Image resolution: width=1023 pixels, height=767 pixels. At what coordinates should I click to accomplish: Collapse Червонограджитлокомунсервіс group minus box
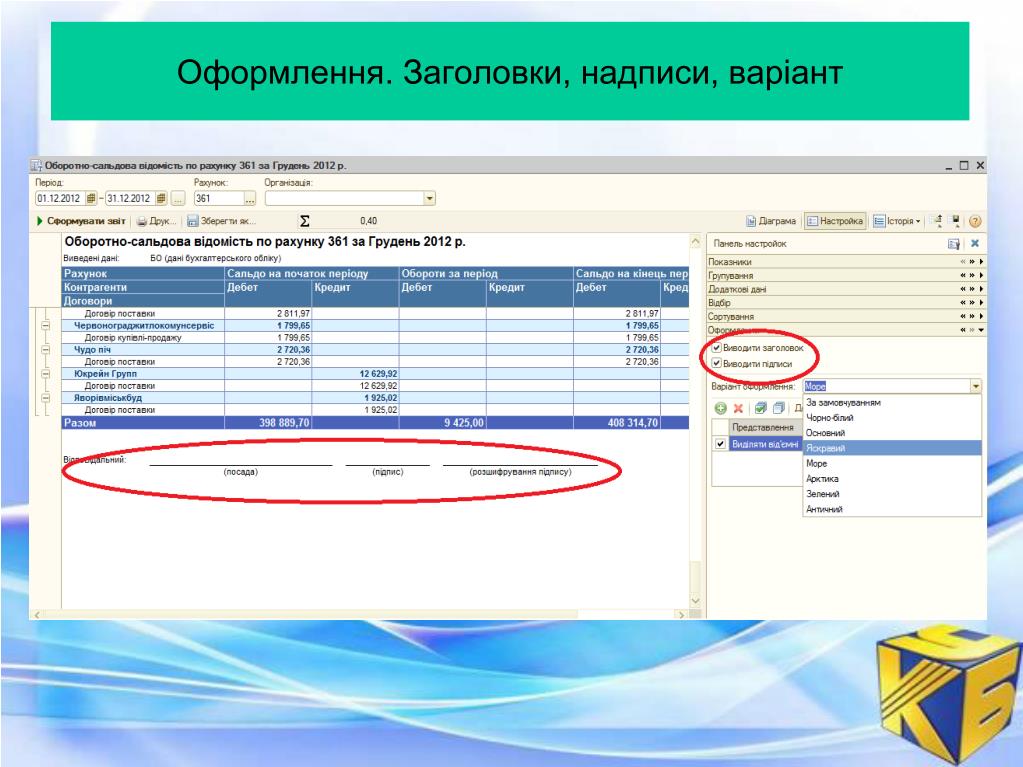point(46,325)
